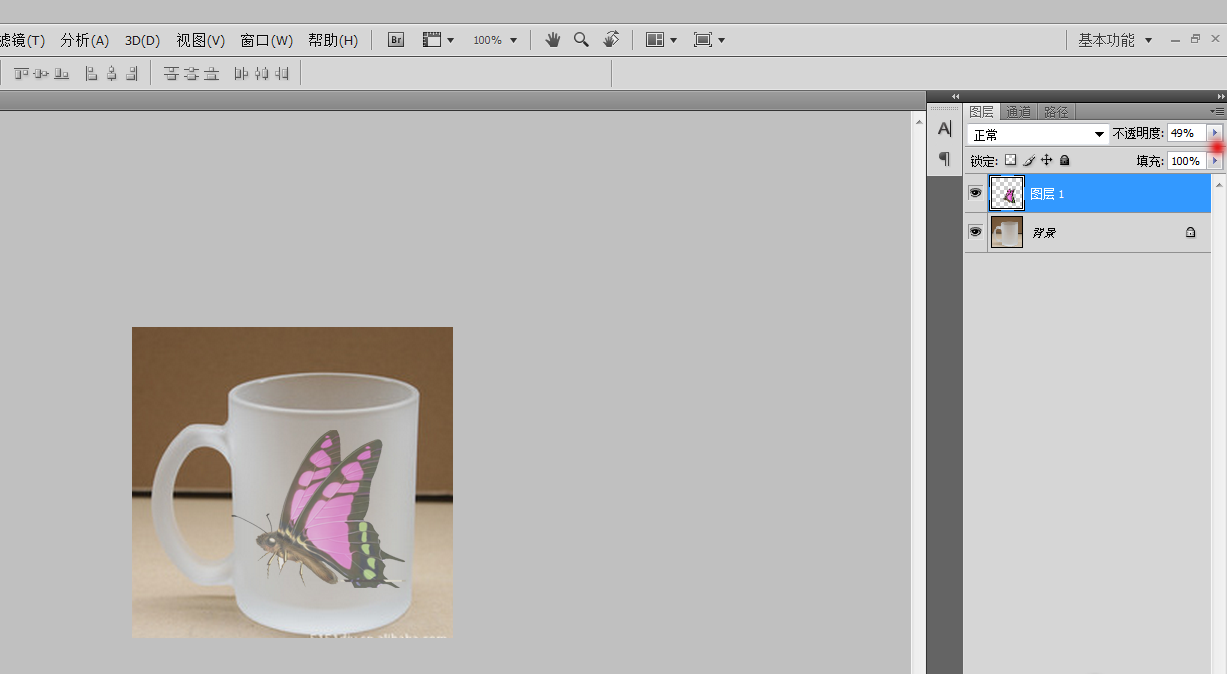Open the layers panel options menu
1227x674 pixels.
pos(1217,111)
